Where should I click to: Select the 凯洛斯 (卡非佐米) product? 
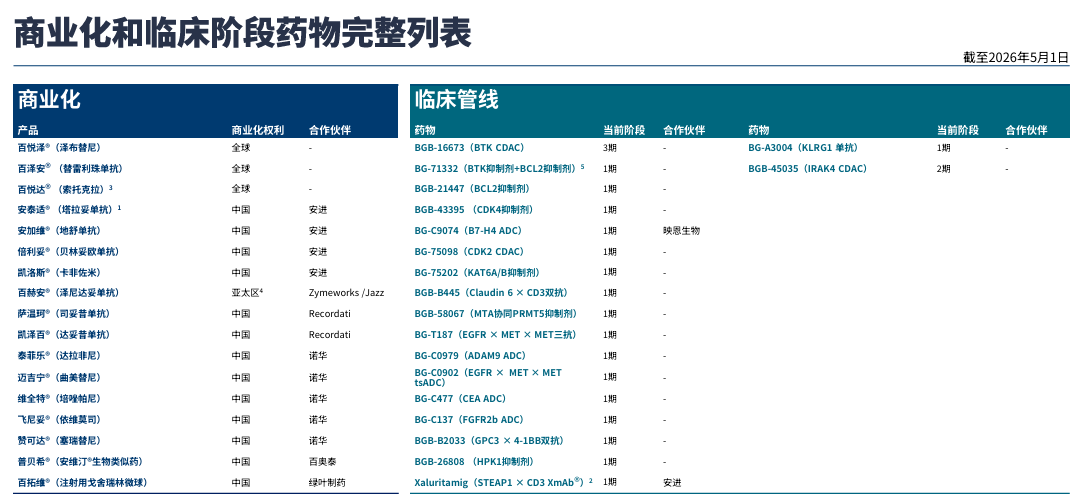point(58,272)
